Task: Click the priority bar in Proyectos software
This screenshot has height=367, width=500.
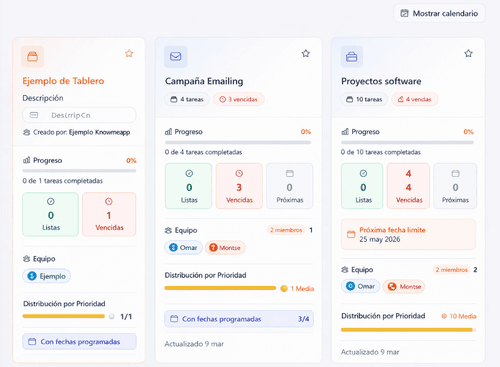Action: (x=408, y=330)
